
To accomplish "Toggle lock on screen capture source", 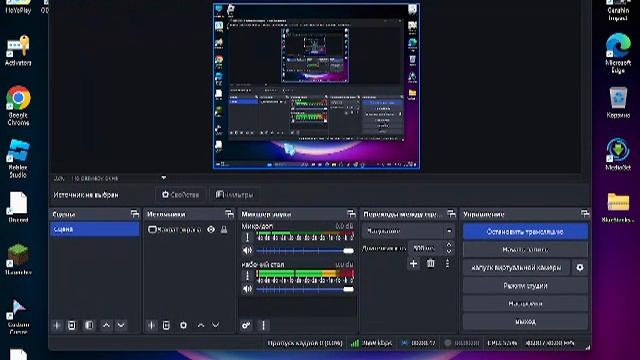I will tap(224, 230).
